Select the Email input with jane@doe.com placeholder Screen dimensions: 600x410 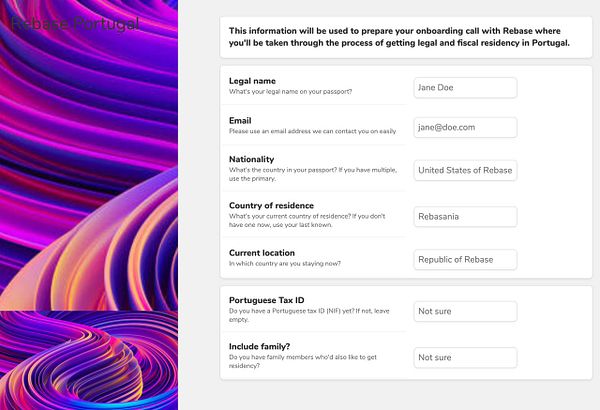[465, 127]
